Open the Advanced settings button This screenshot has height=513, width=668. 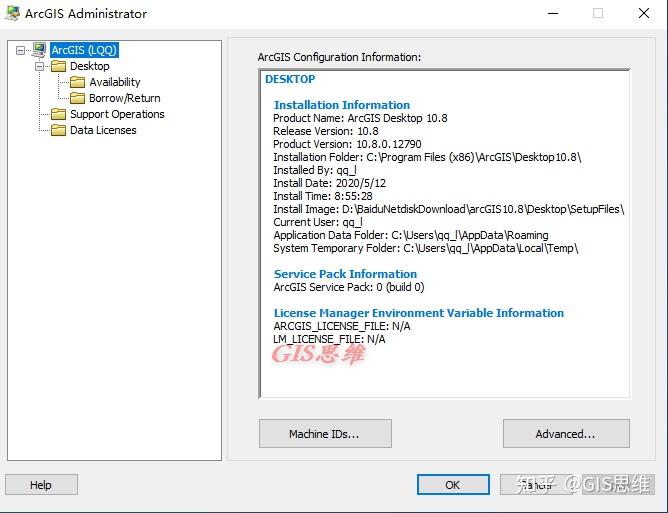pyautogui.click(x=566, y=433)
